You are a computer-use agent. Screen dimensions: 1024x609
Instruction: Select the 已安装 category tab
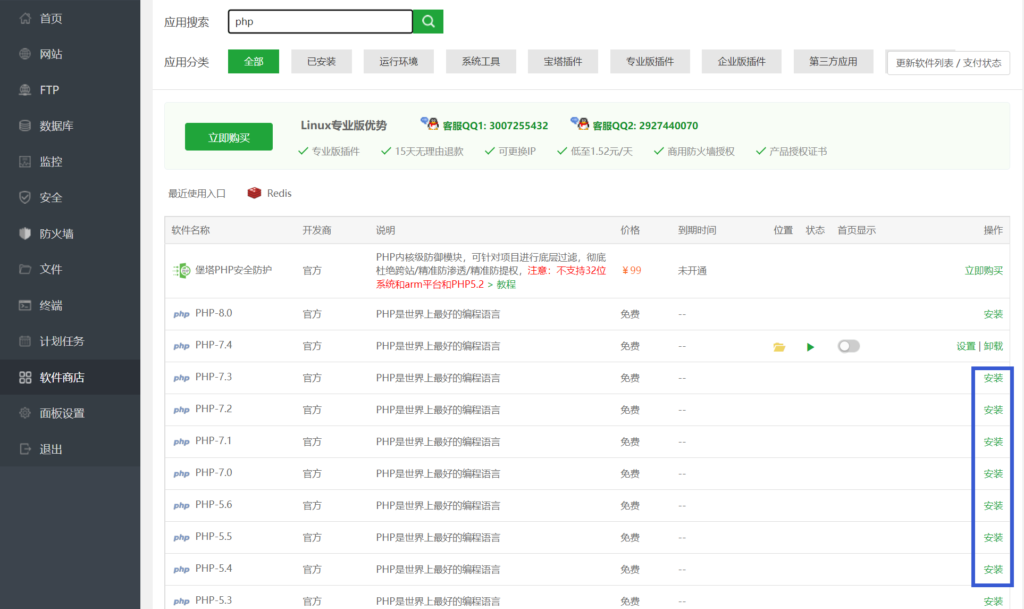click(321, 62)
